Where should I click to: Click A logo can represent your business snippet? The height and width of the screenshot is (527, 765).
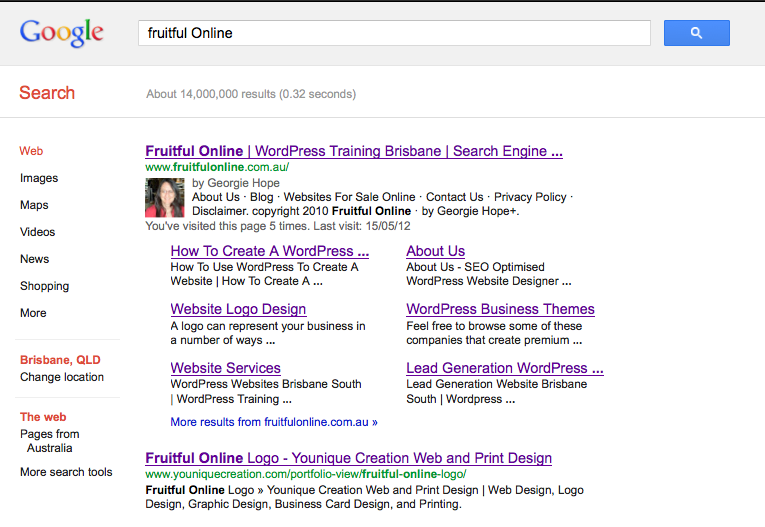tap(268, 333)
